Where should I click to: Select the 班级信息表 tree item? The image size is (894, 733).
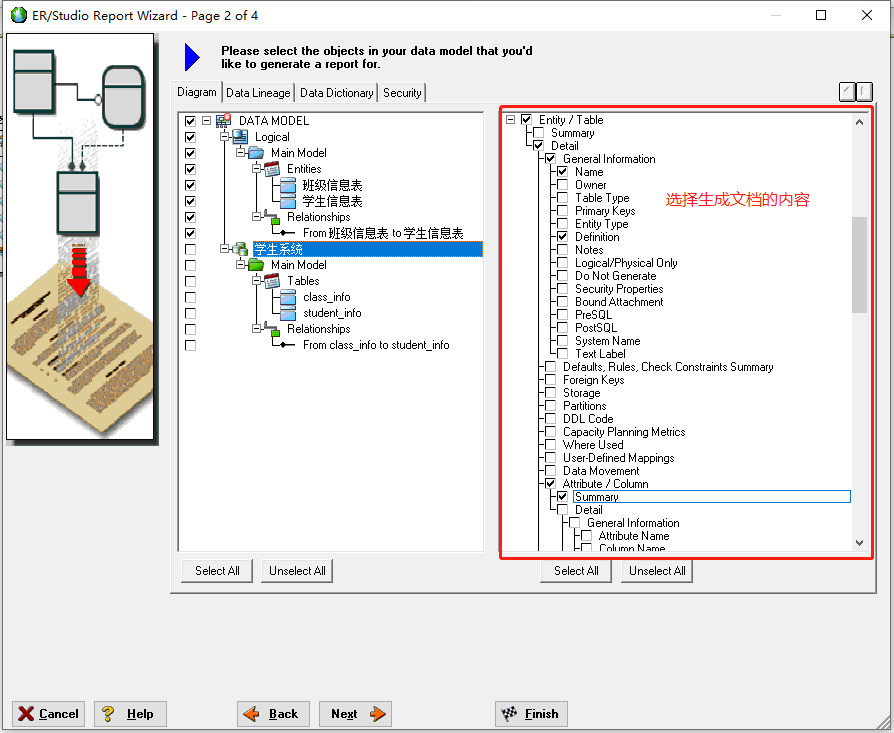332,185
